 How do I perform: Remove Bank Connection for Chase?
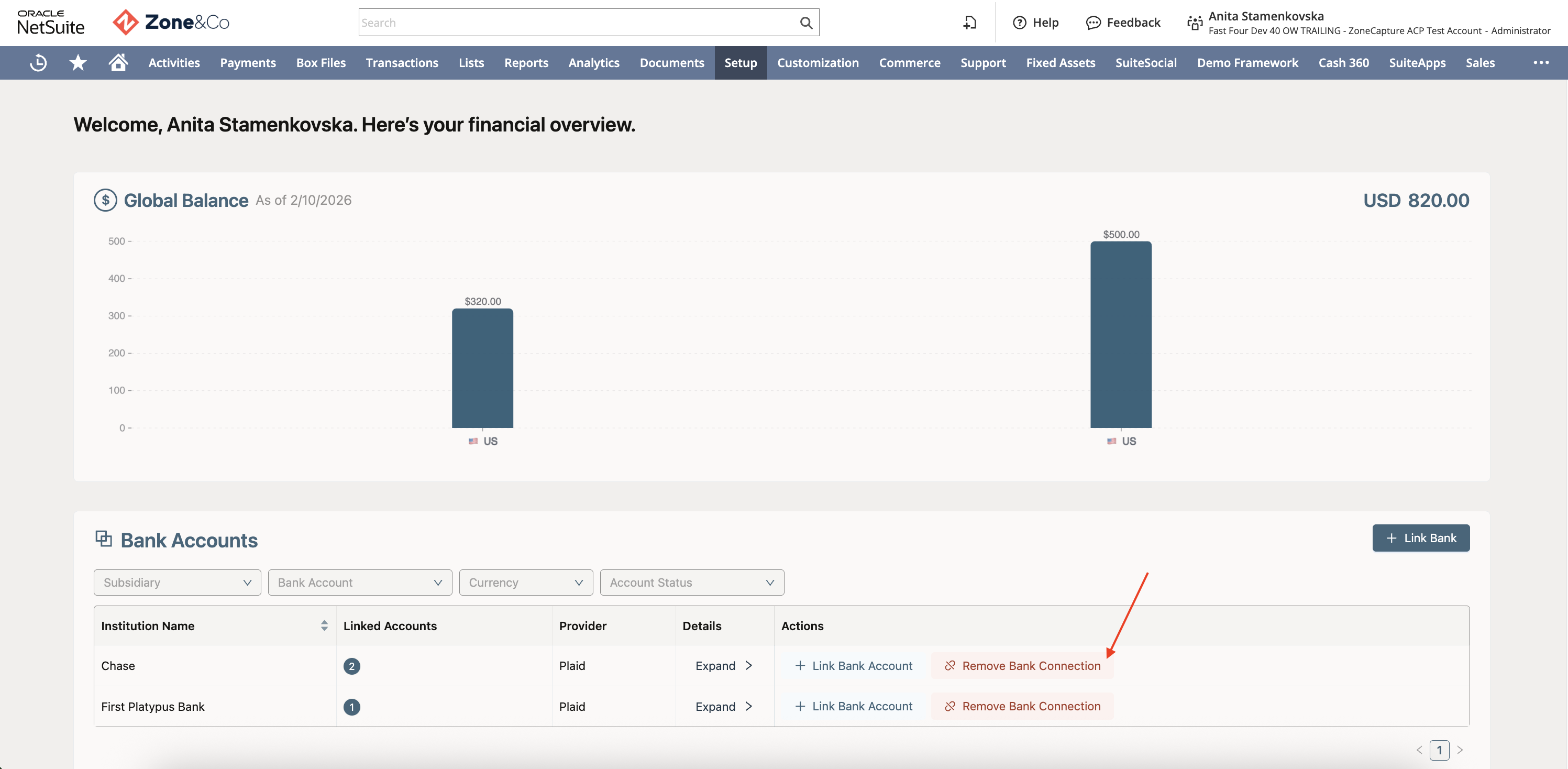pos(1023,666)
